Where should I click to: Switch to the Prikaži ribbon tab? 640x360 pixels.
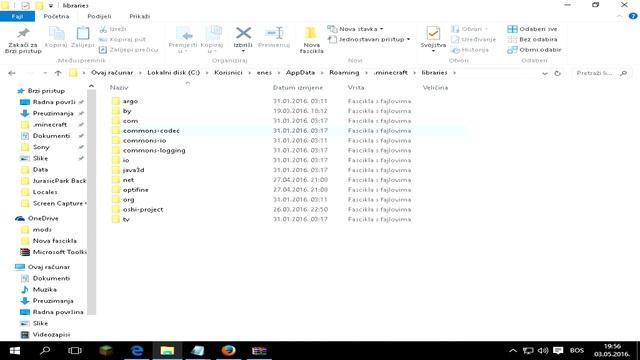click(140, 16)
